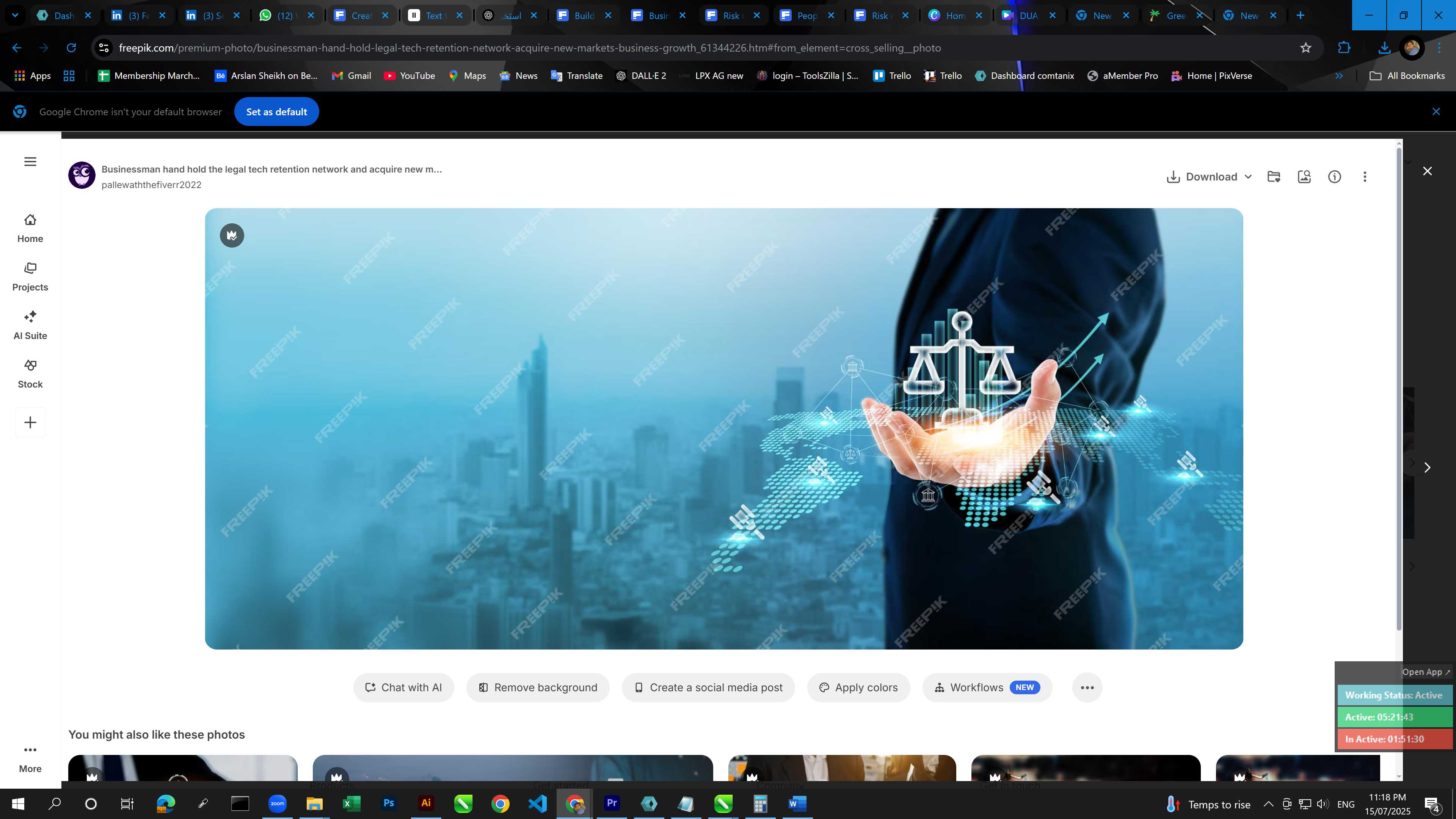Go back to previous page
This screenshot has height=819, width=1456.
coord(17,48)
